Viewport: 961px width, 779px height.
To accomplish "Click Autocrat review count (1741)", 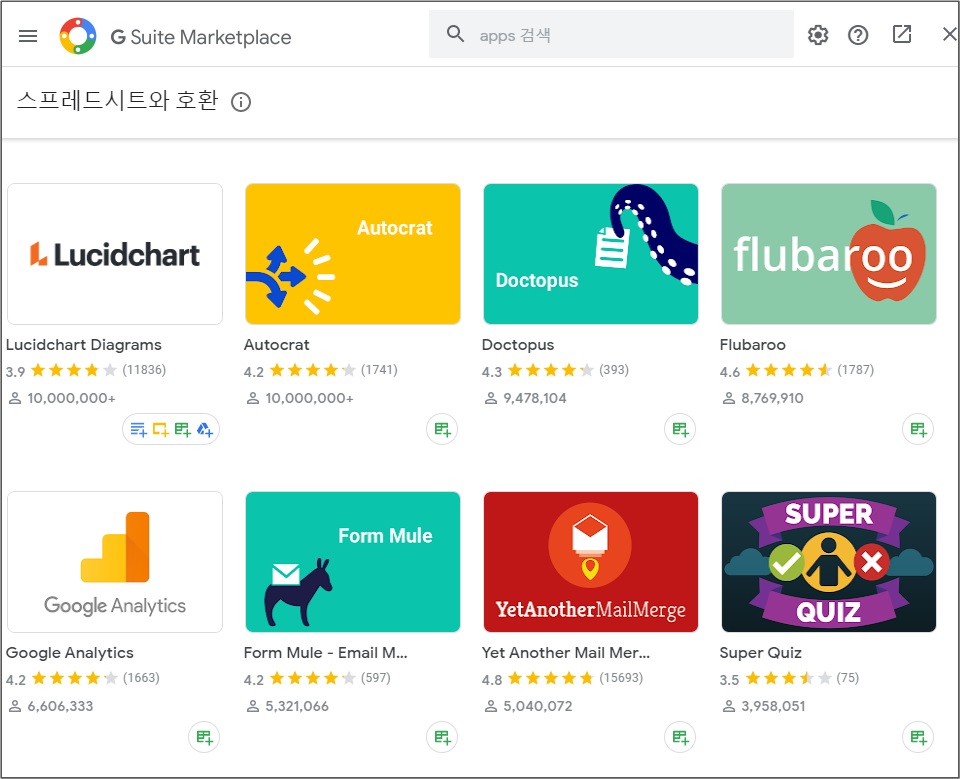I will 379,370.
